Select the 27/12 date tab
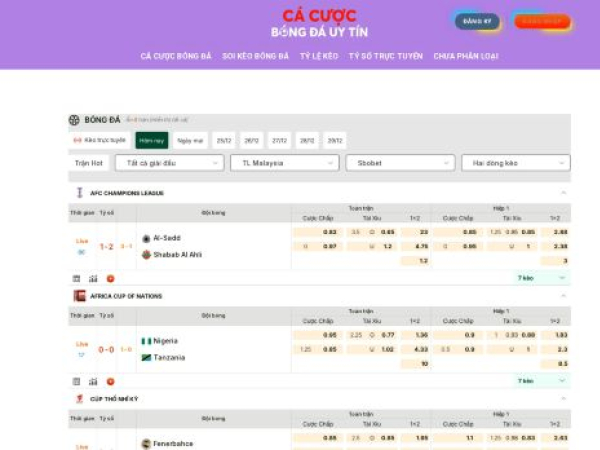This screenshot has width=600, height=450. tap(279, 140)
